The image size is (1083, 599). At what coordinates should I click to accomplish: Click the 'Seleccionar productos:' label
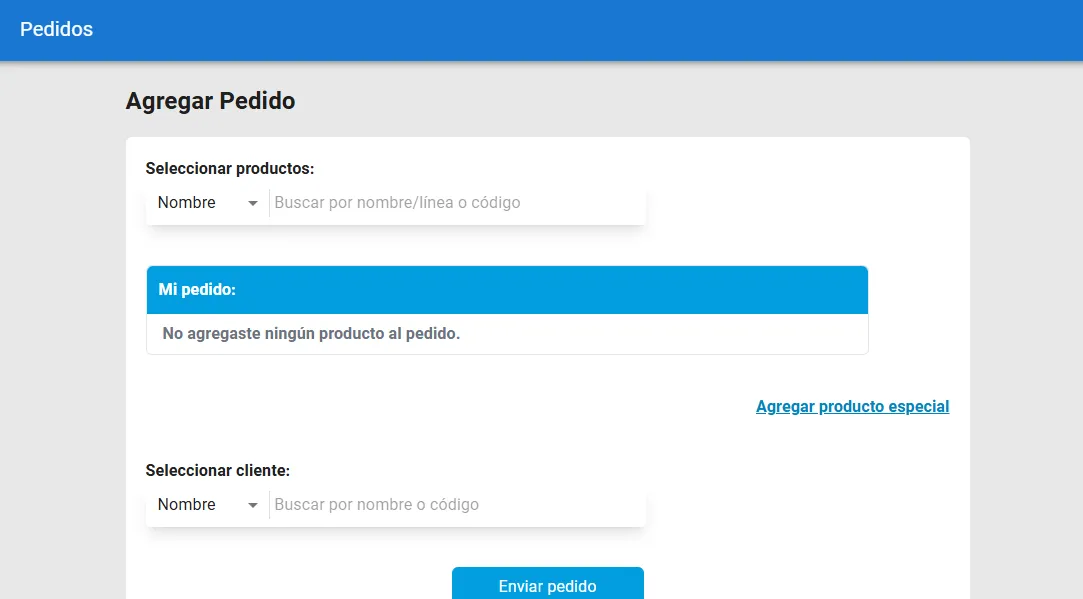pos(230,169)
